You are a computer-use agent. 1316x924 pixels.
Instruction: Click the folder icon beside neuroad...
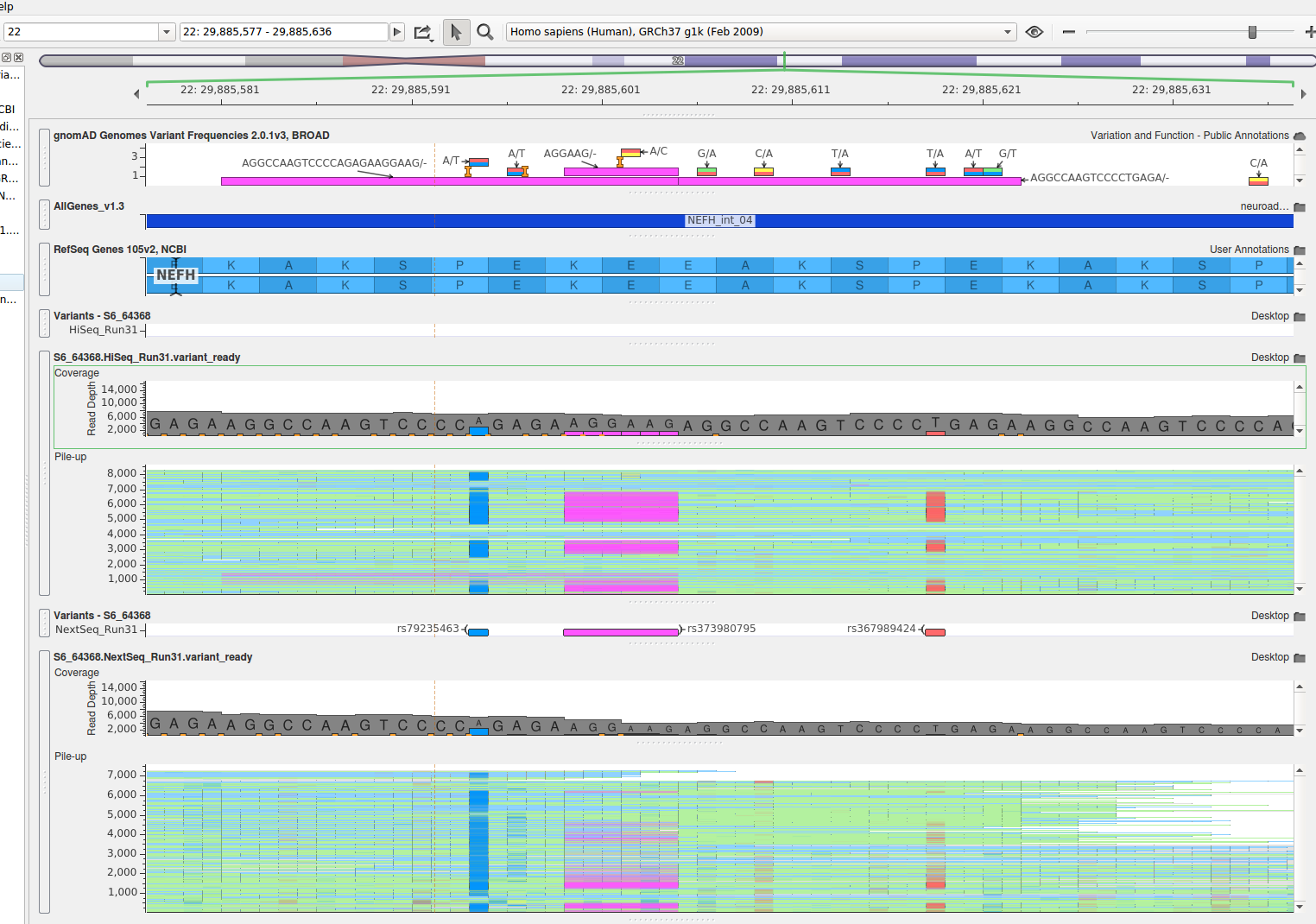coord(1300,207)
